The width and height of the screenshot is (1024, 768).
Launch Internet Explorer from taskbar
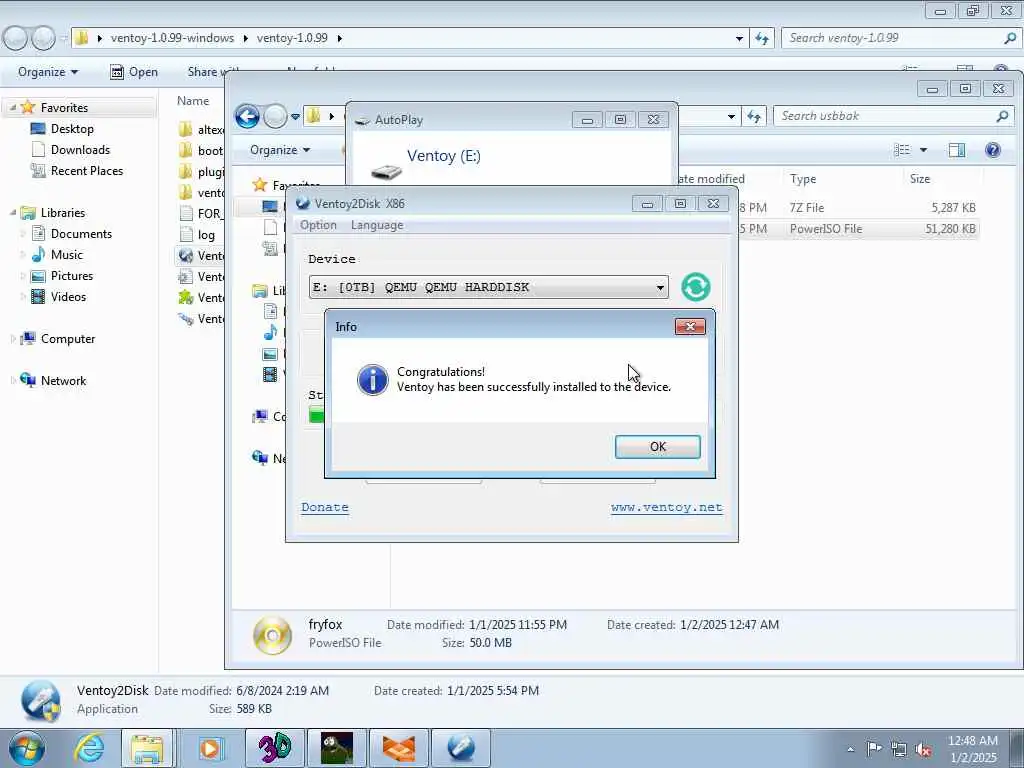(x=89, y=748)
